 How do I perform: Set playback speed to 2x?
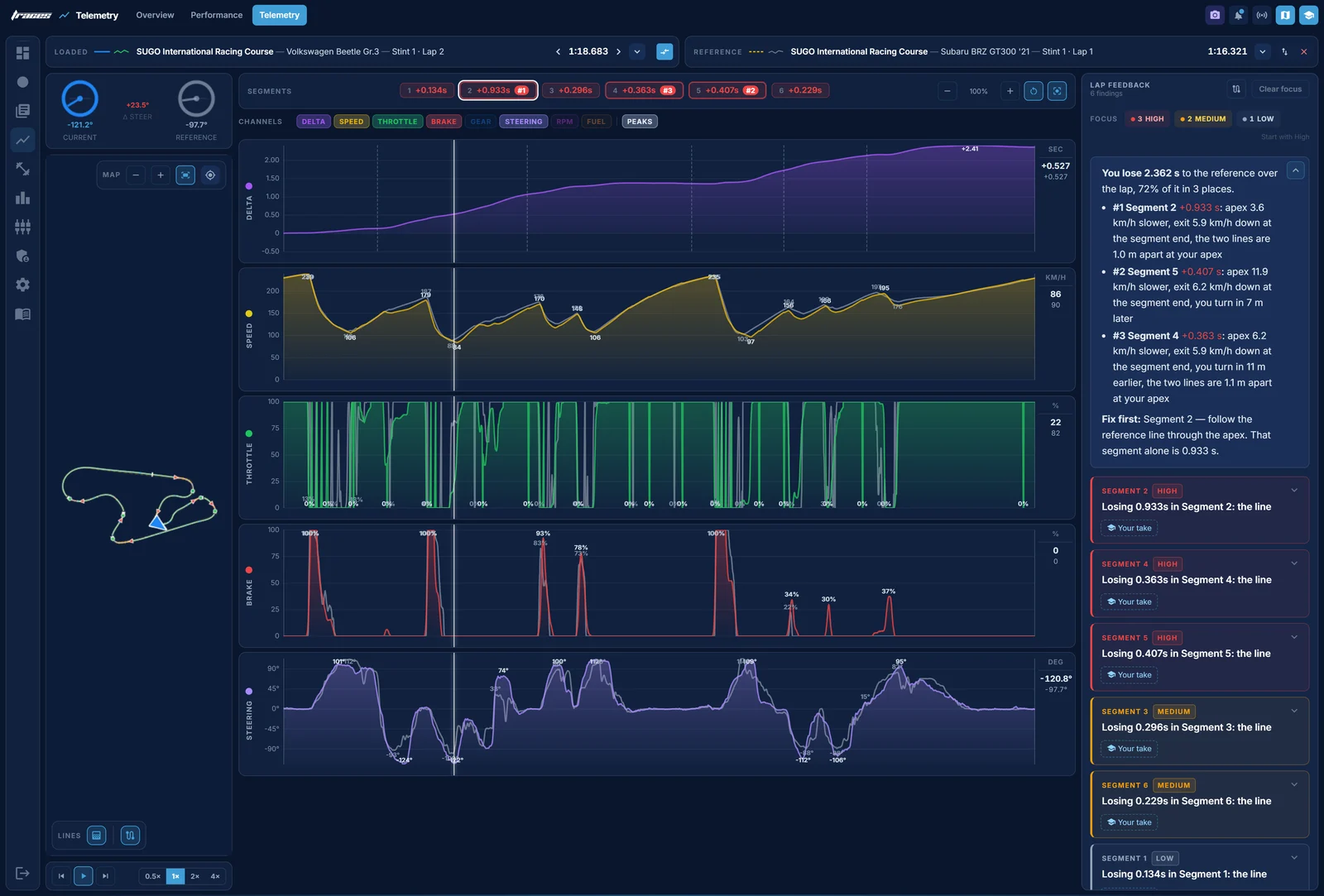point(195,876)
